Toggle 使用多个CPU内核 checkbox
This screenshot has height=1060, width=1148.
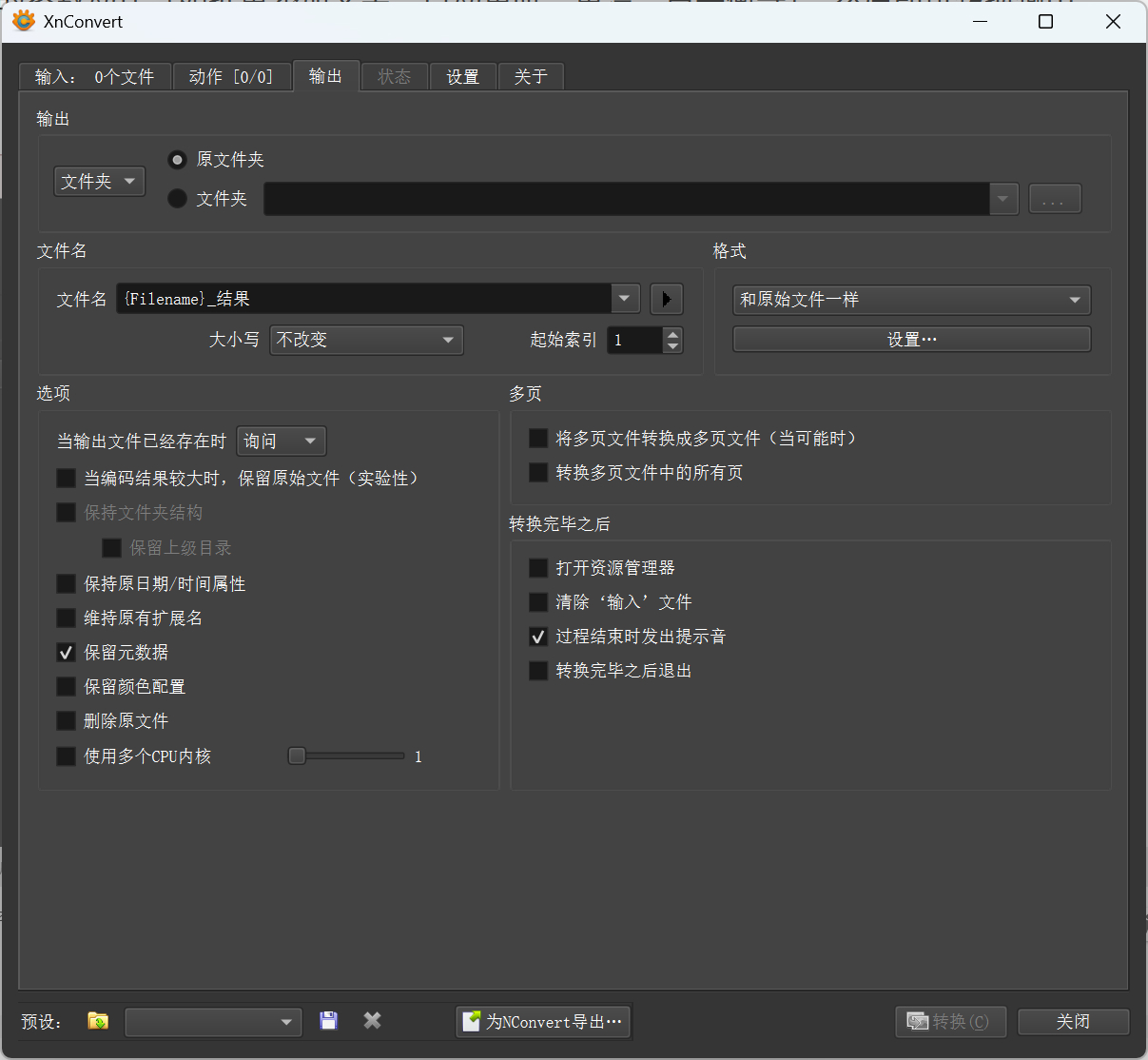pyautogui.click(x=66, y=756)
